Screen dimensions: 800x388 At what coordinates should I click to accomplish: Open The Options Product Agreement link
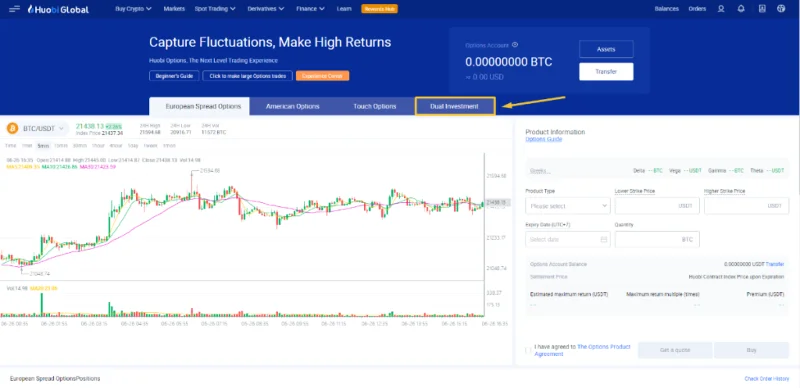(x=582, y=350)
